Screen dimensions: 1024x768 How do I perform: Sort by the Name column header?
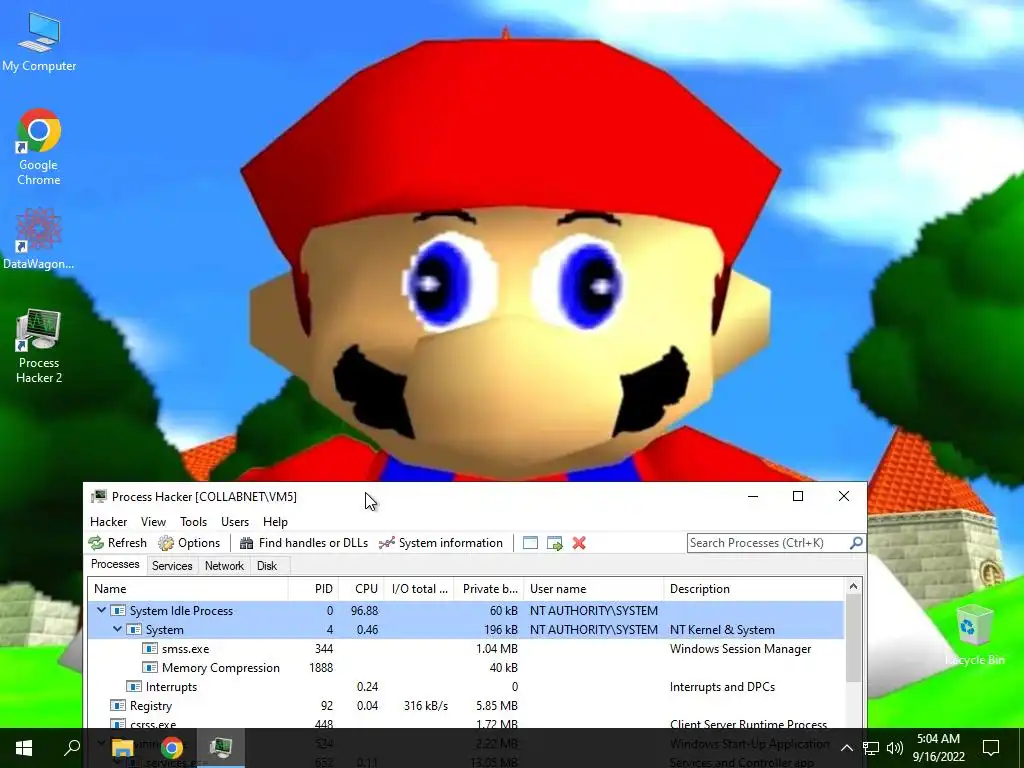pyautogui.click(x=188, y=588)
